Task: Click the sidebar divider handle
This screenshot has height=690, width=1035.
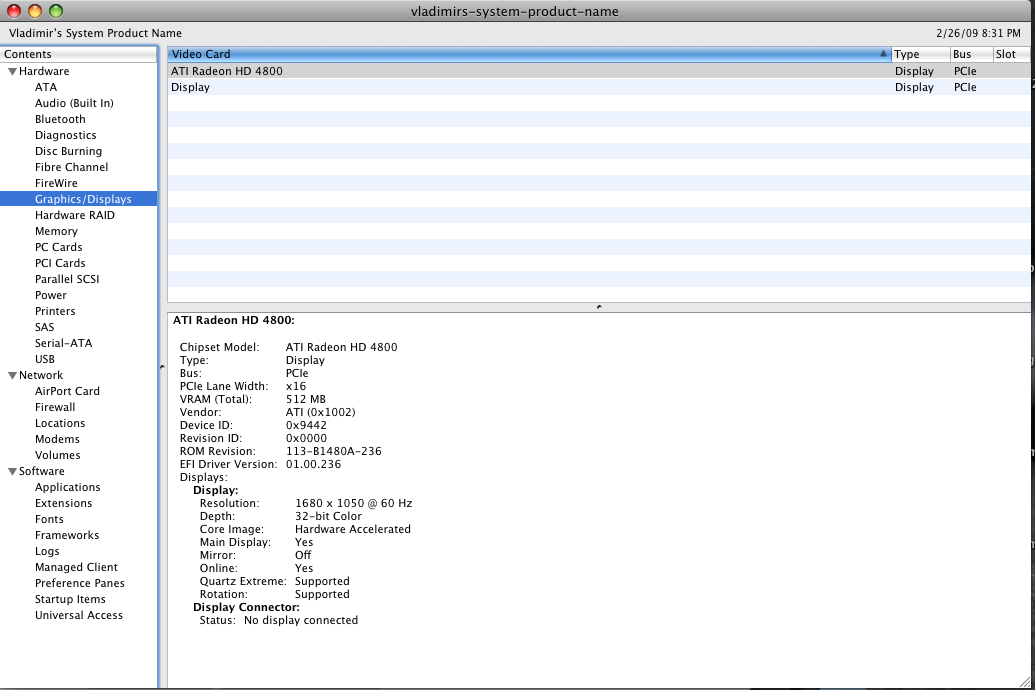Action: click(162, 366)
